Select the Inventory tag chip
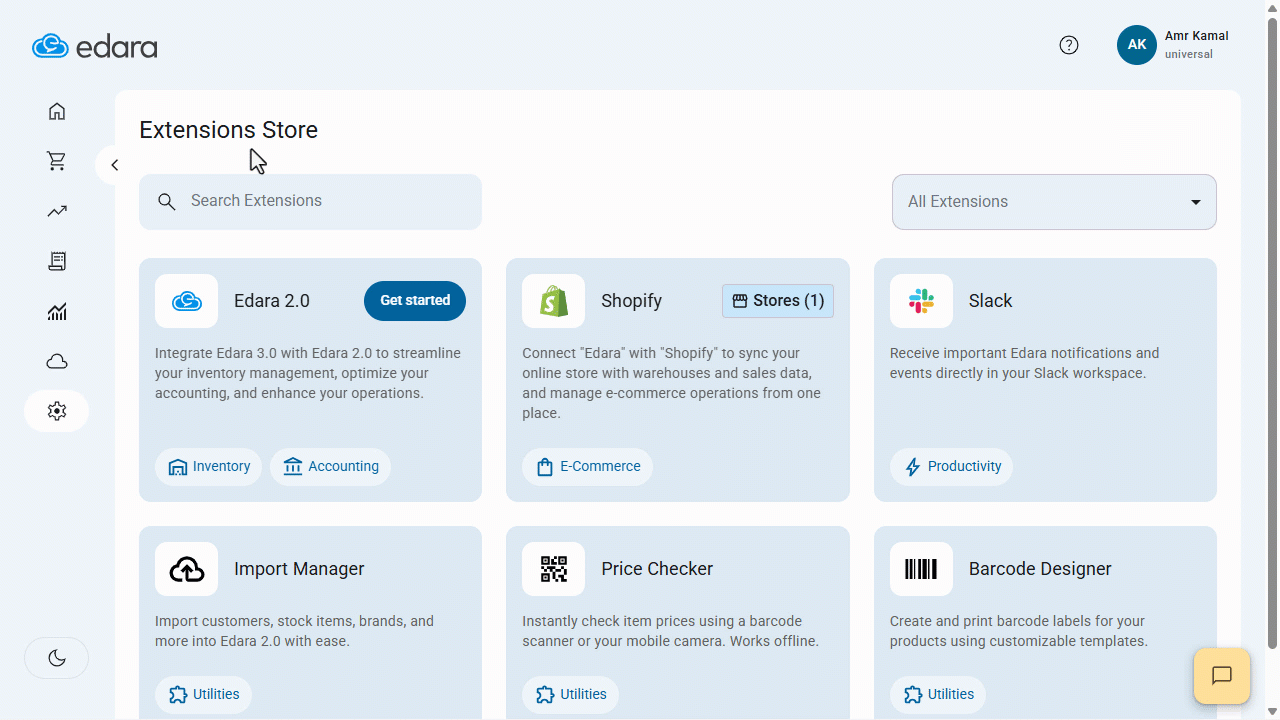 [209, 467]
